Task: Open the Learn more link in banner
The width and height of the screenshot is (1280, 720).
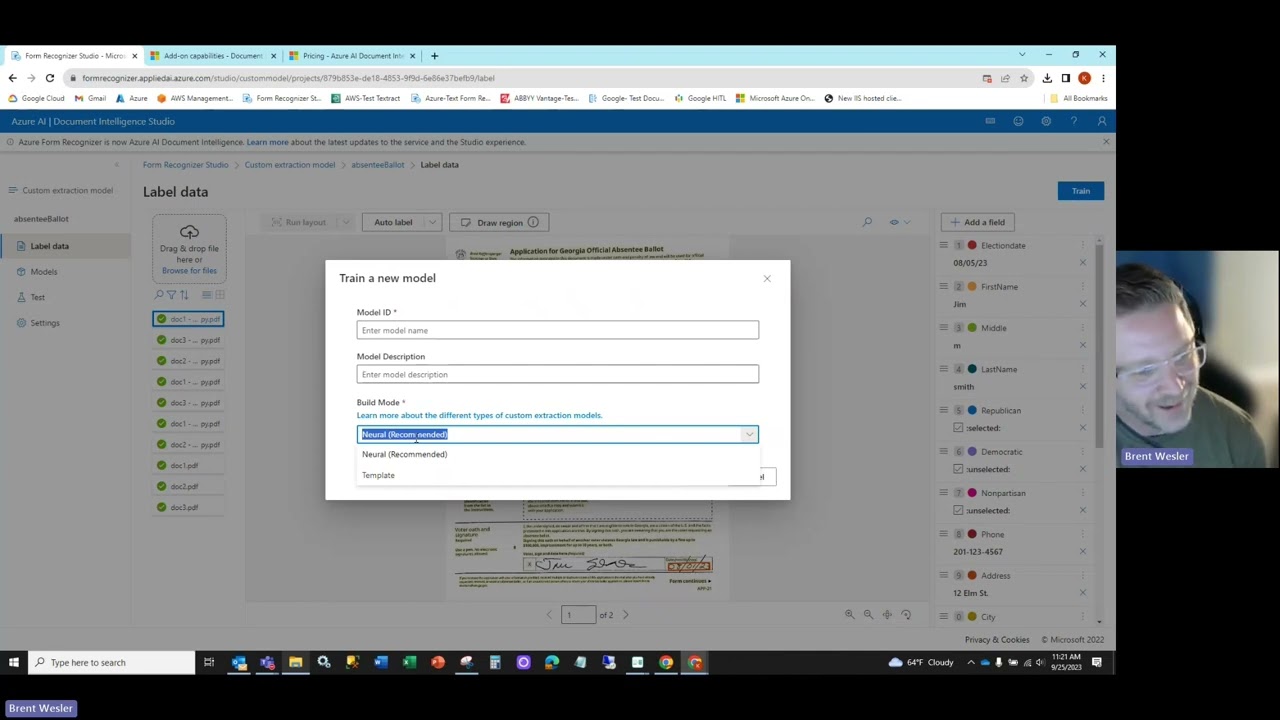Action: (x=267, y=142)
